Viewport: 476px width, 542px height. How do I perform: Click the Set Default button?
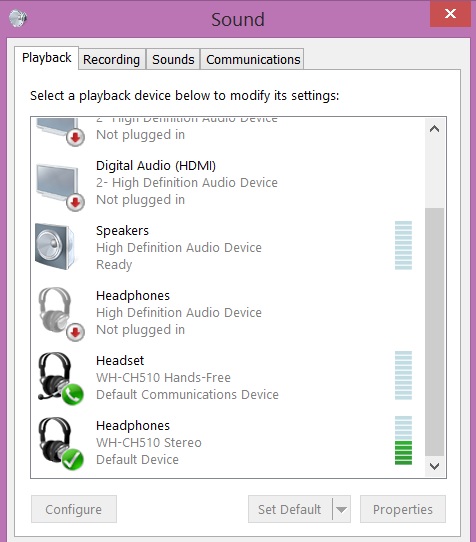tap(290, 509)
